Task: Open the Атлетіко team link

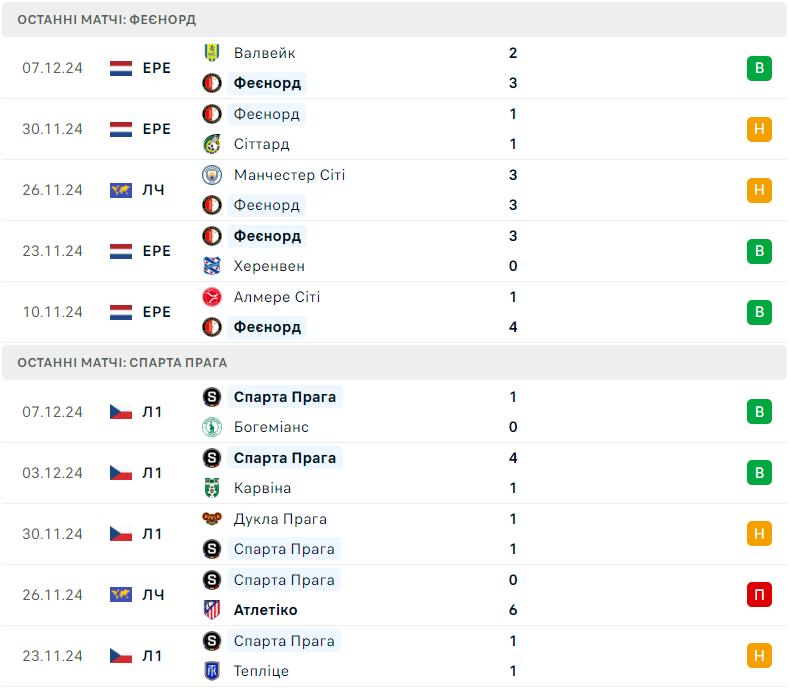Action: click(x=265, y=610)
